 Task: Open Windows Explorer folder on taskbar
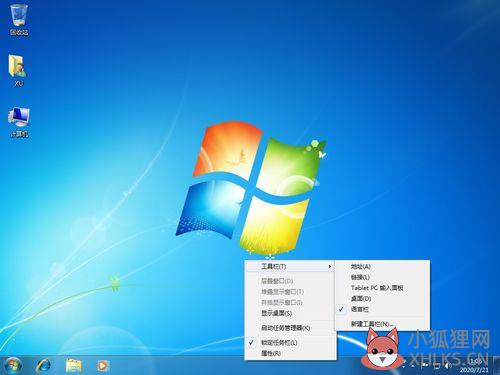click(73, 366)
